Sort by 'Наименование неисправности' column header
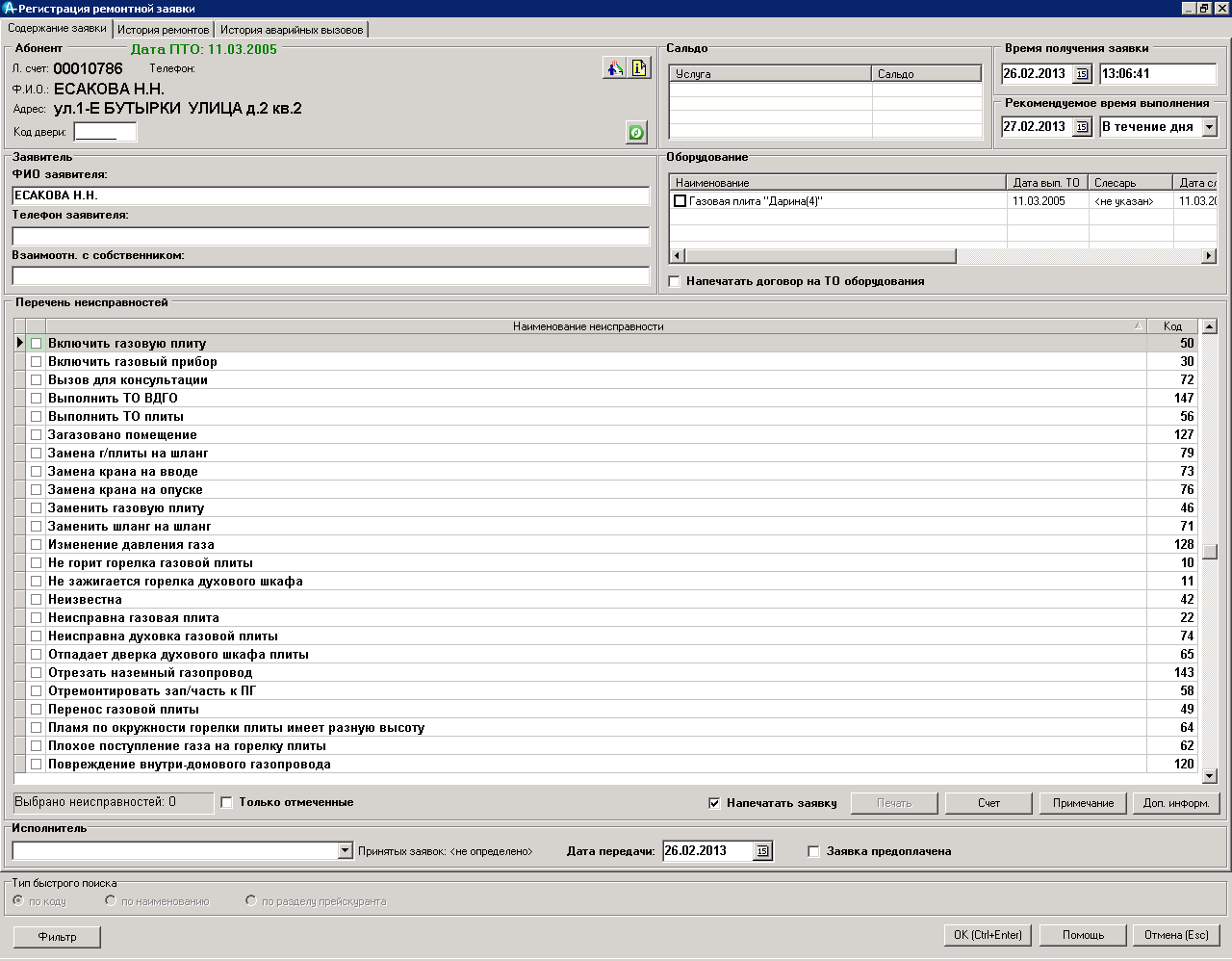This screenshot has width=1232, height=961. point(588,326)
